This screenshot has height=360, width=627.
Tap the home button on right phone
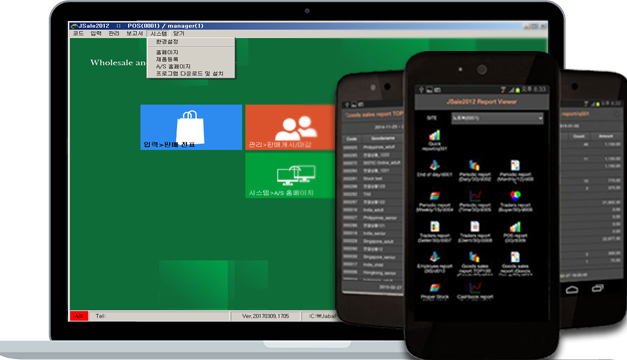click(x=572, y=290)
